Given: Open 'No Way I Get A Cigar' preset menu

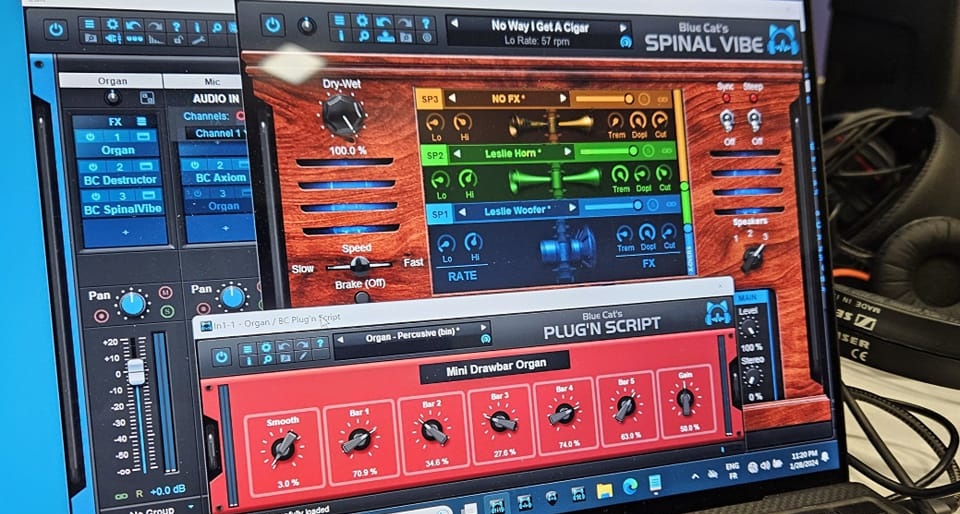Looking at the screenshot, I should coord(539,26).
